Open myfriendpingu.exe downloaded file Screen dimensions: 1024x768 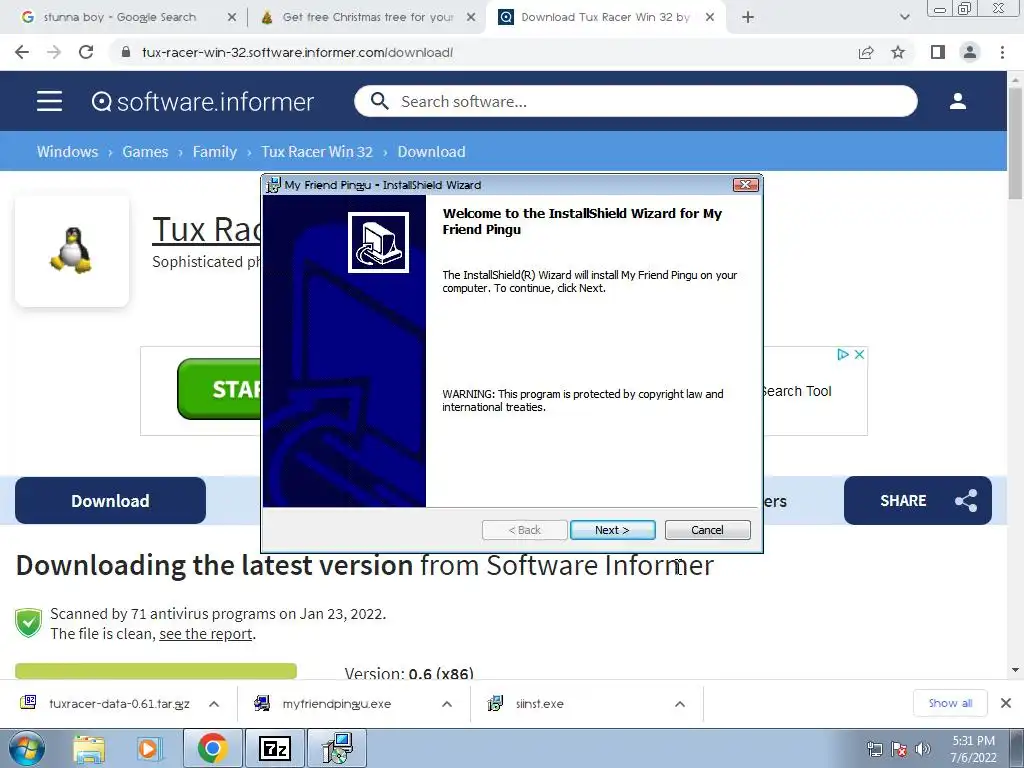coord(337,704)
